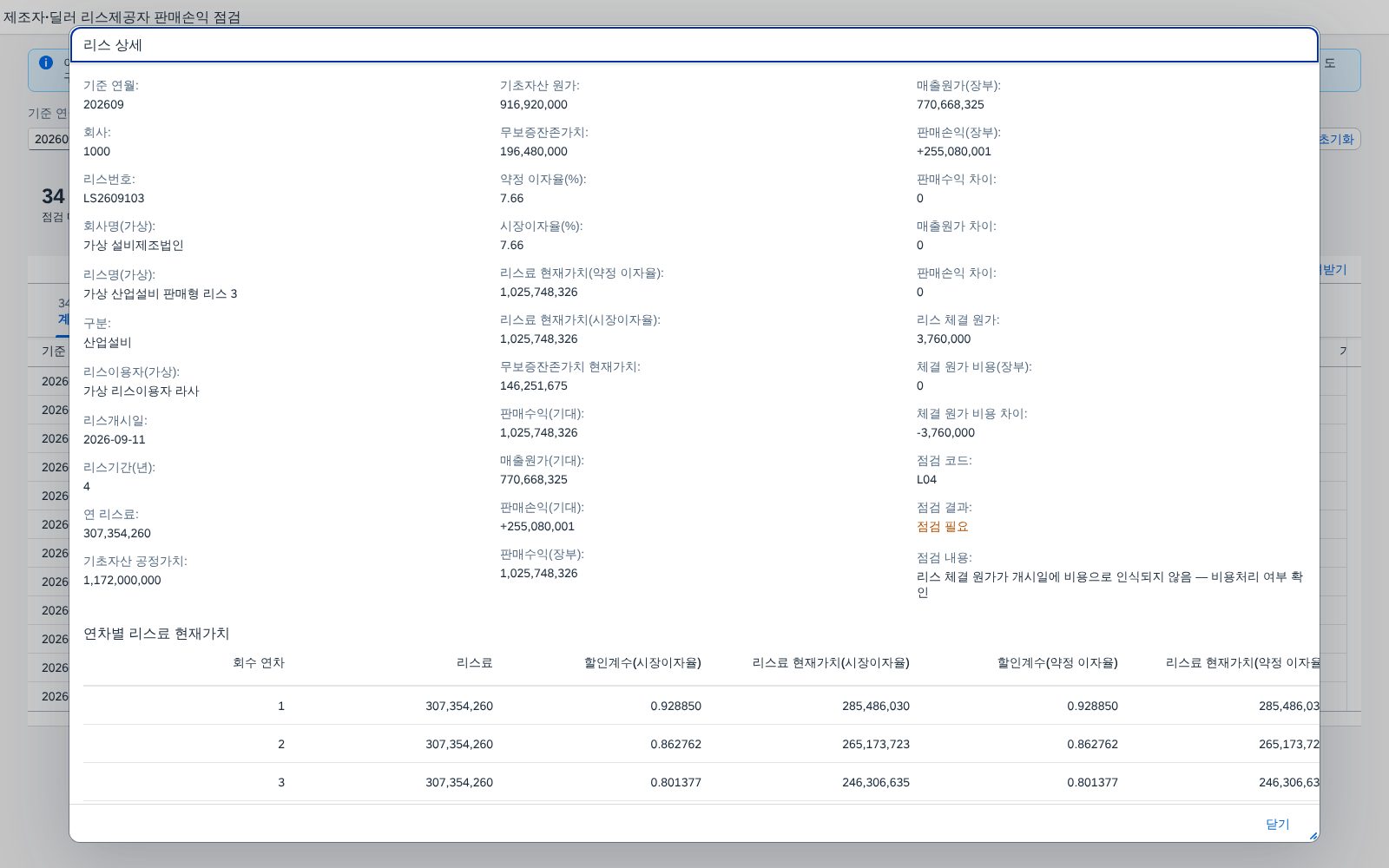Click the 회사명 value 가상 설비제조법인
Screen dimensions: 1389x868
(x=134, y=245)
